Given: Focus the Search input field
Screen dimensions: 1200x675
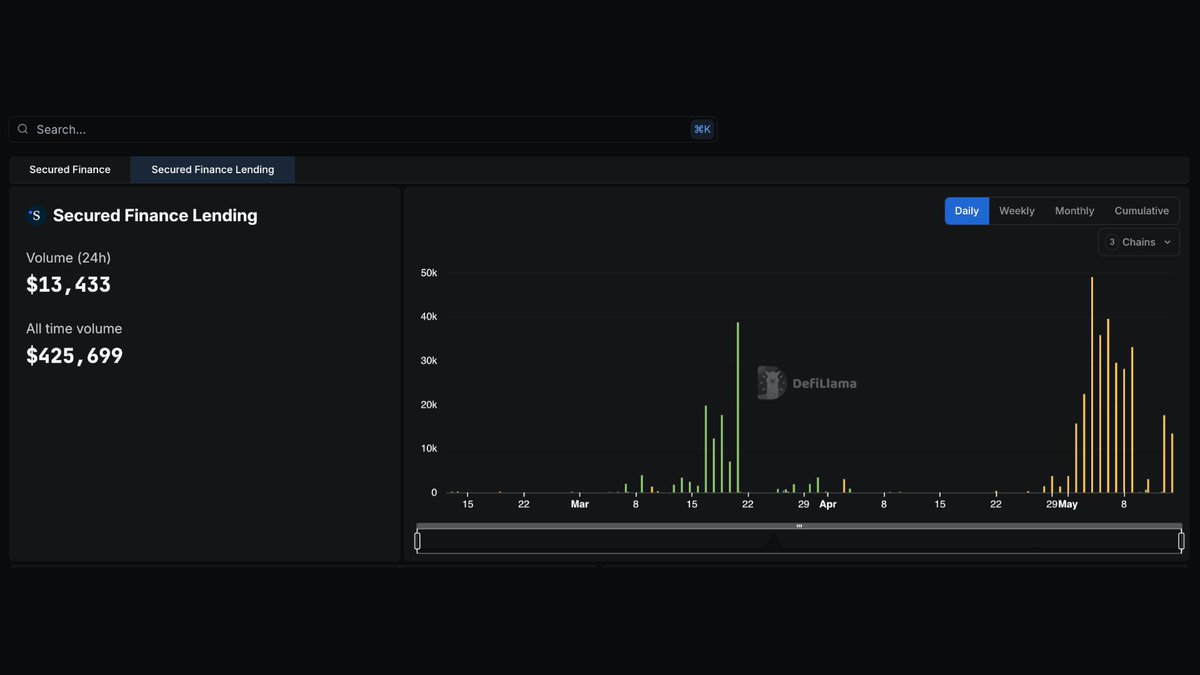Looking at the screenshot, I should coord(363,129).
